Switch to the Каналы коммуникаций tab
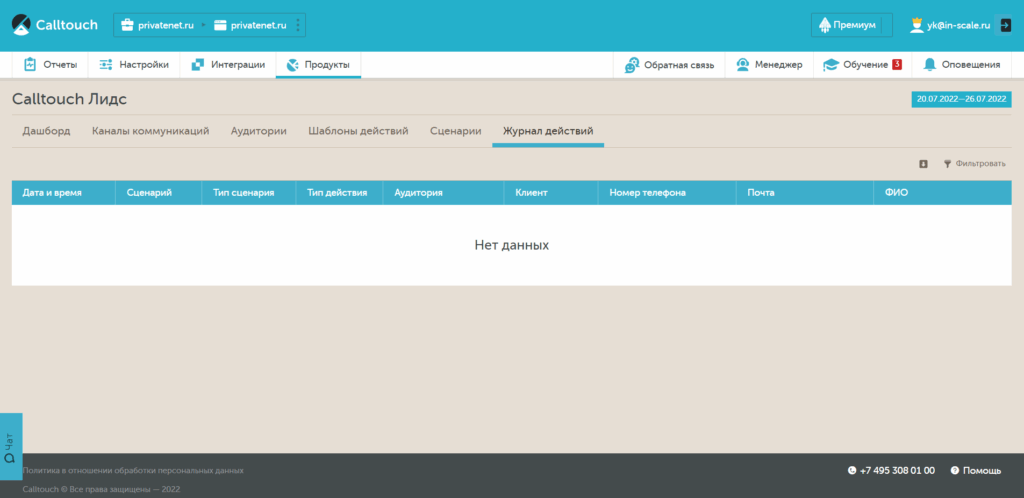The width and height of the screenshot is (1024, 498). click(151, 131)
